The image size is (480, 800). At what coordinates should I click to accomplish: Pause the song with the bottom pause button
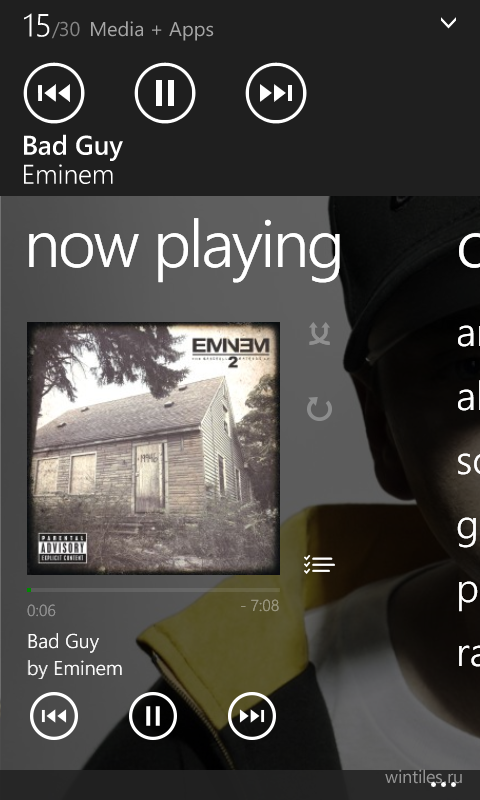pos(153,716)
